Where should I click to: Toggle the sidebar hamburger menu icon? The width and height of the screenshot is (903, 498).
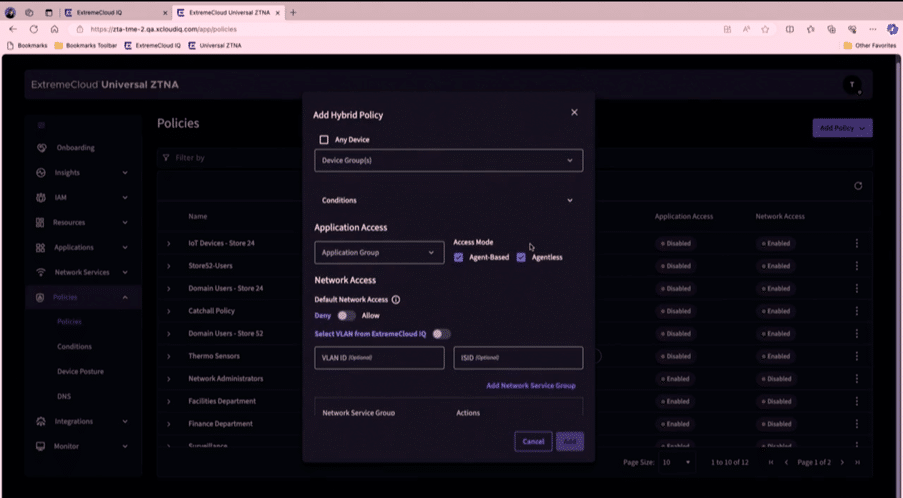point(40,125)
